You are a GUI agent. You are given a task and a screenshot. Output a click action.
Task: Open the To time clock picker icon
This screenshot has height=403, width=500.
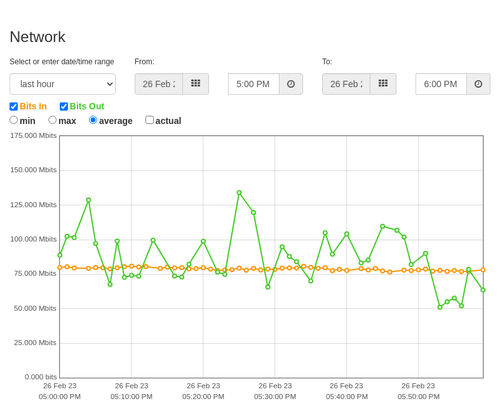(478, 84)
